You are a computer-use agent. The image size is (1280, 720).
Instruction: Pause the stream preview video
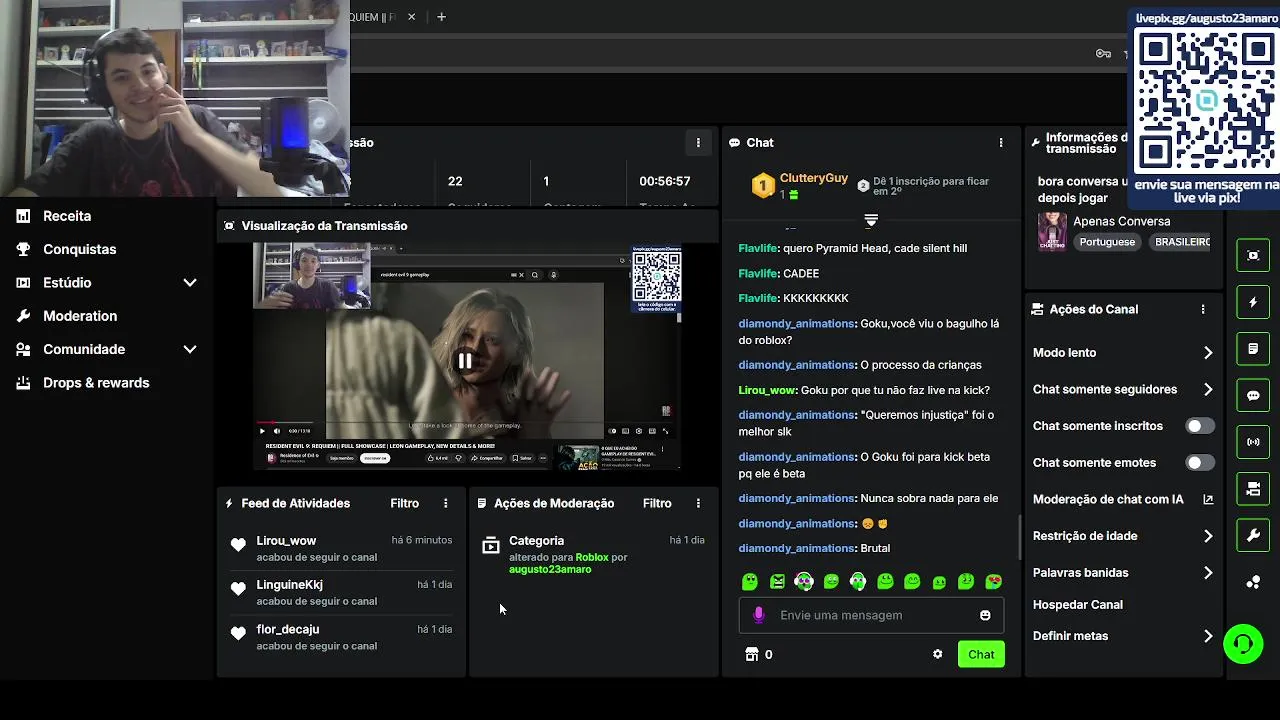coord(465,361)
